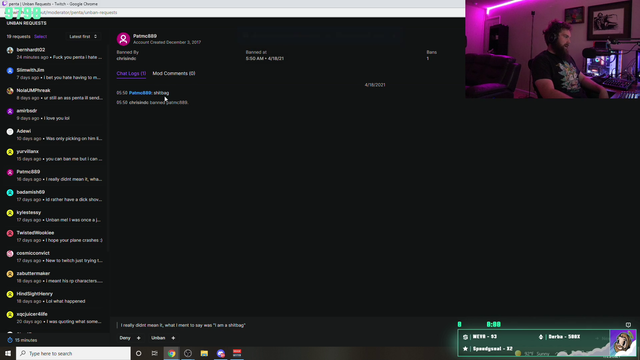The width and height of the screenshot is (640, 360).
Task: Select yurvillanx request row
Action: pyautogui.click(x=55, y=155)
